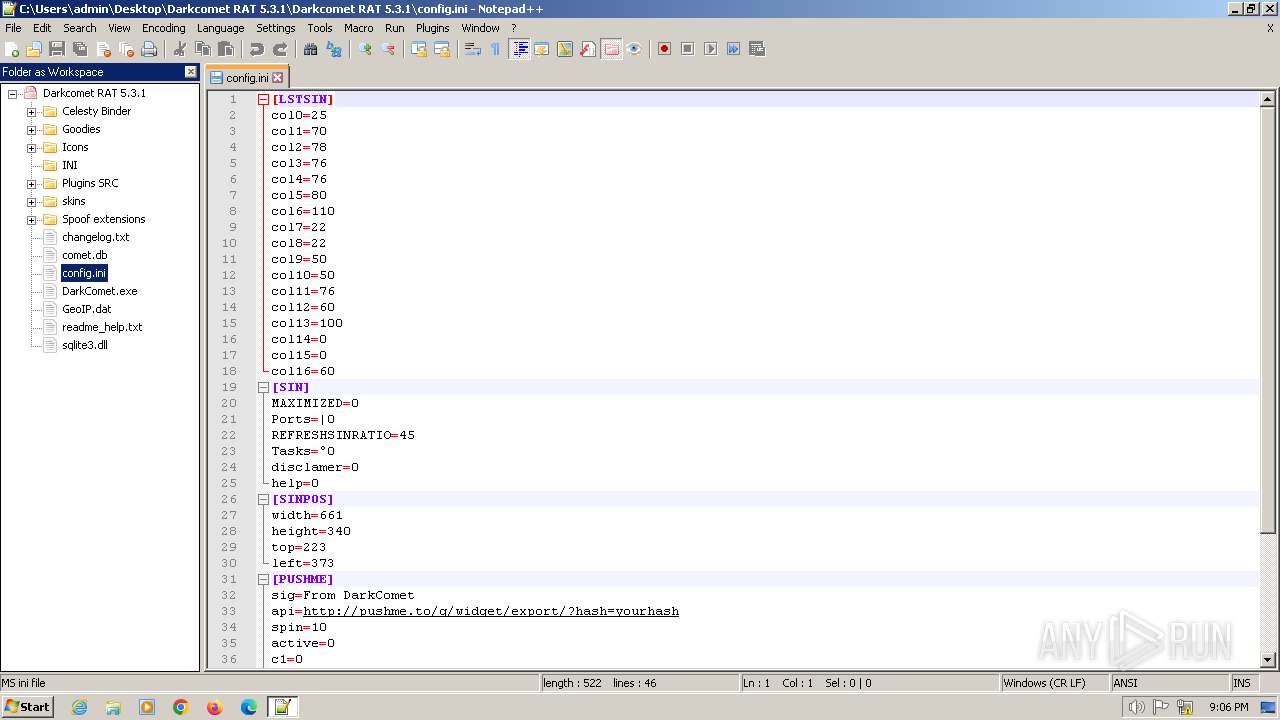Expand the skins folder
This screenshot has height=720, width=1280.
click(31, 201)
